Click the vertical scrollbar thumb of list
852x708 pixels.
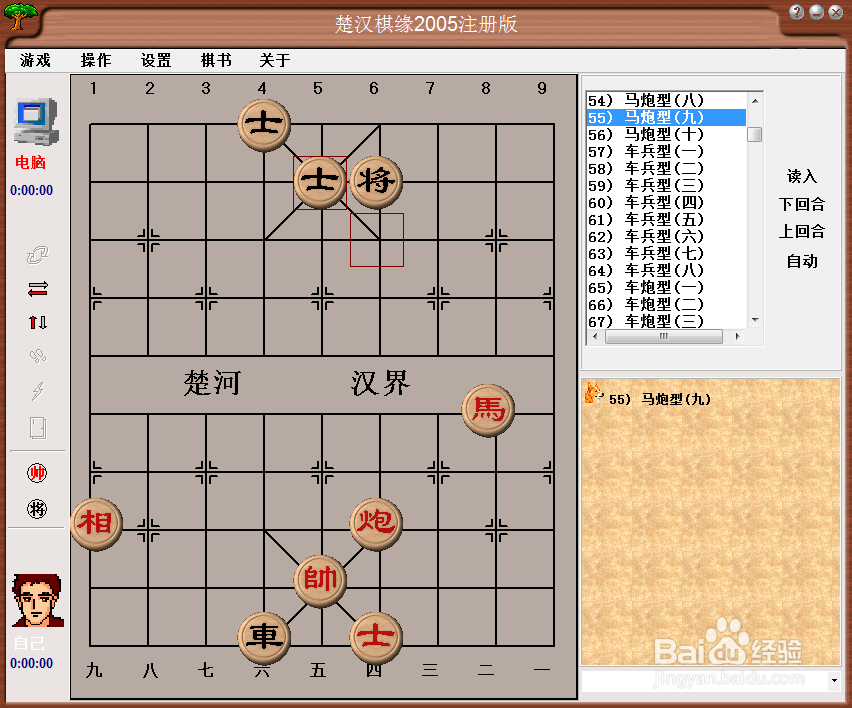tap(755, 134)
